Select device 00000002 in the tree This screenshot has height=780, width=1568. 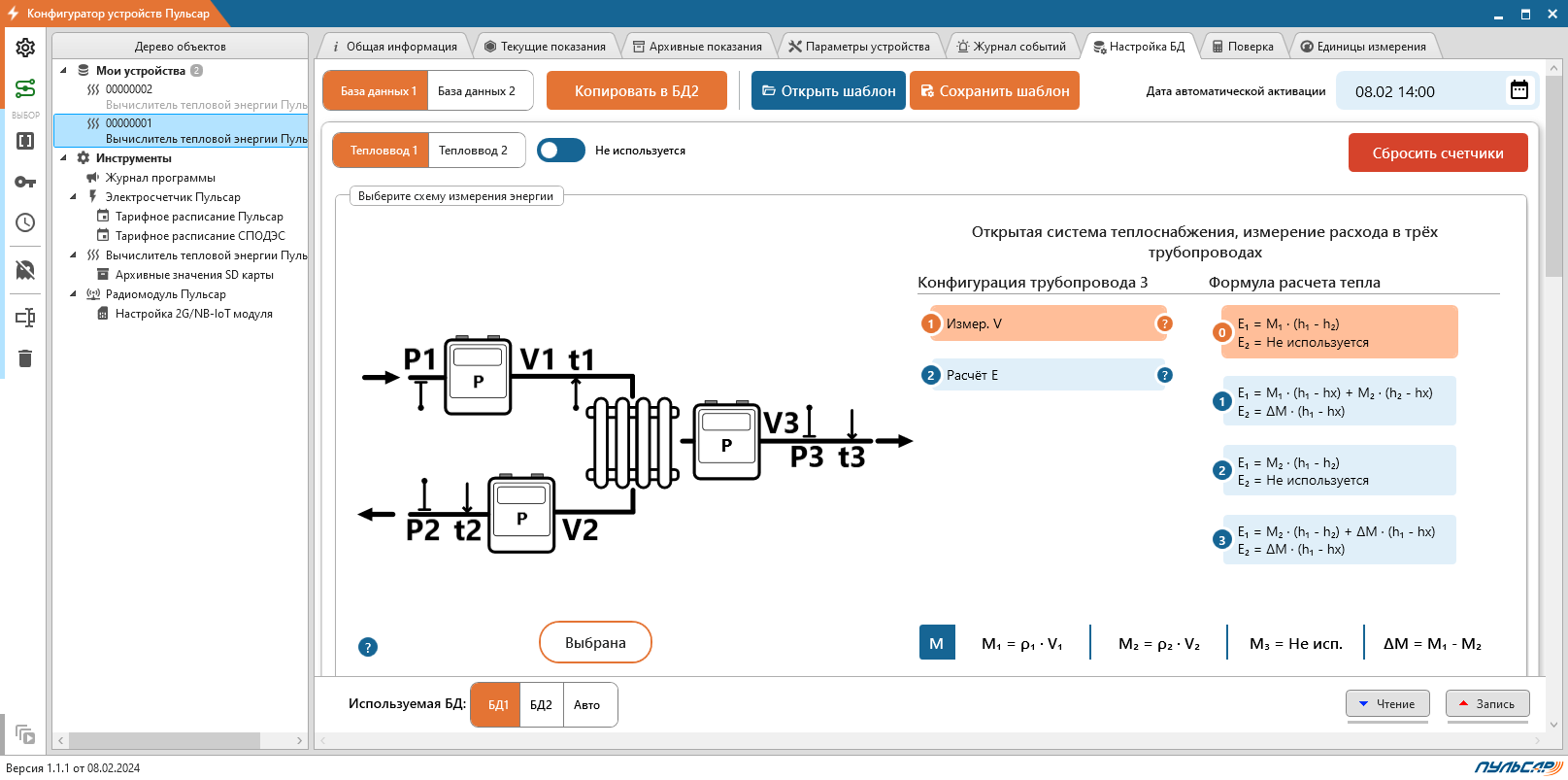point(181,97)
